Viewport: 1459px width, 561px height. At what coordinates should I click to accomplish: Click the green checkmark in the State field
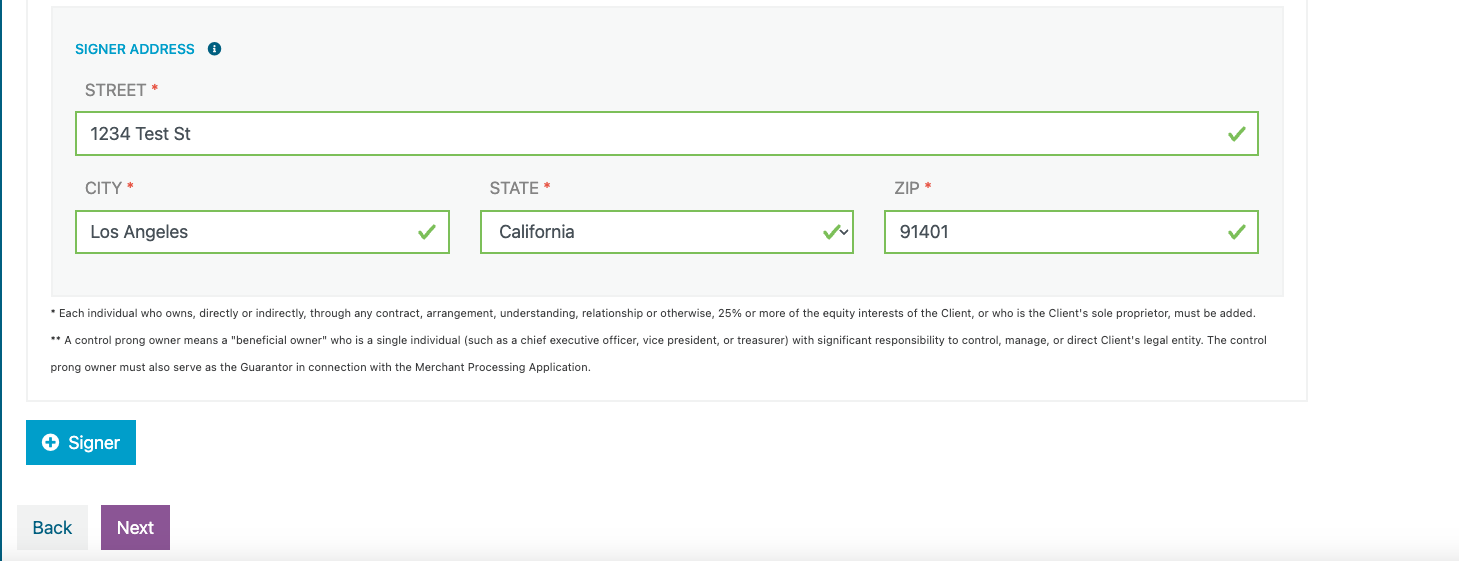pyautogui.click(x=830, y=232)
